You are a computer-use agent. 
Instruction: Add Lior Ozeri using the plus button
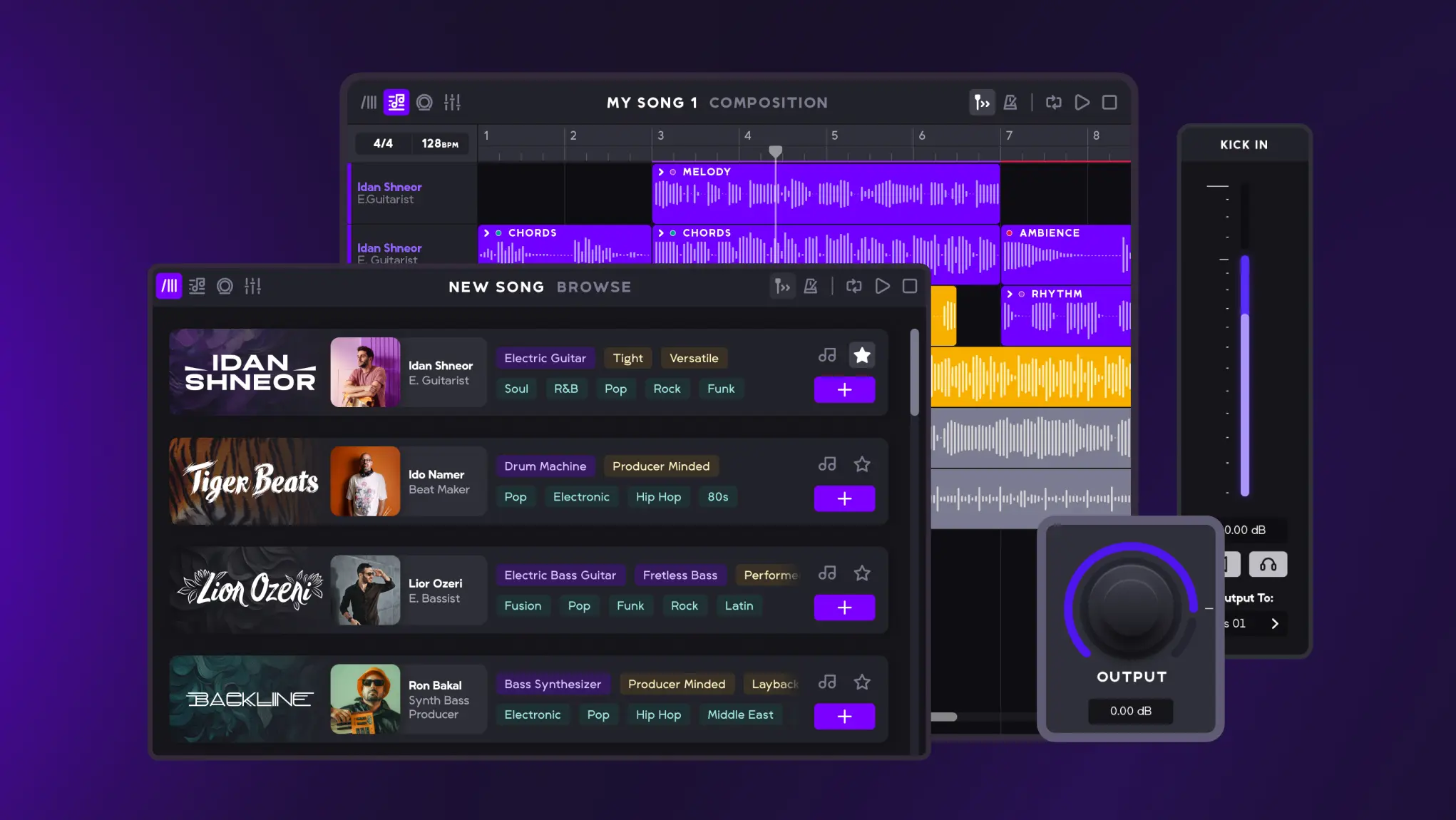pos(844,608)
